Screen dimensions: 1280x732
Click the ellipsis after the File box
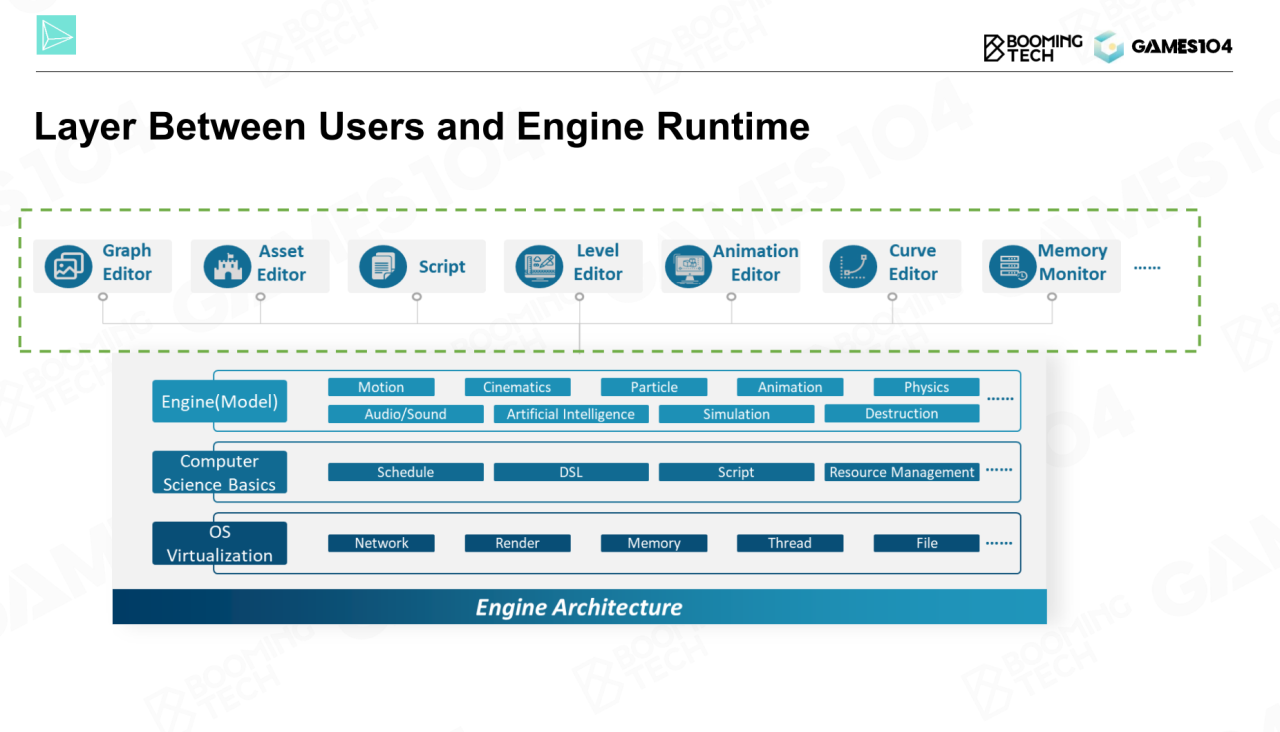[x=998, y=544]
